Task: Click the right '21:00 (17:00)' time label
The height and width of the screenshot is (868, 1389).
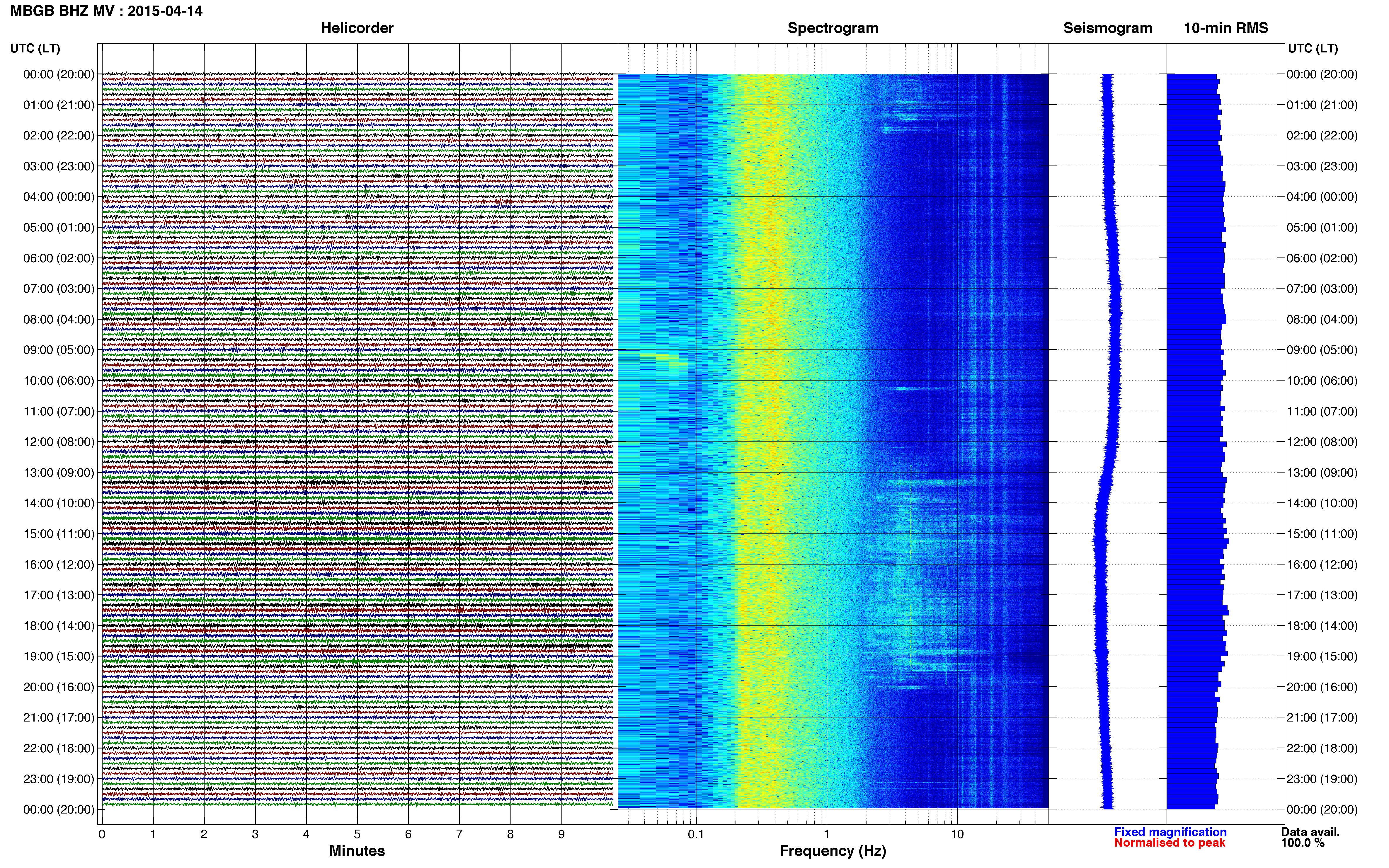Action: [x=1322, y=718]
